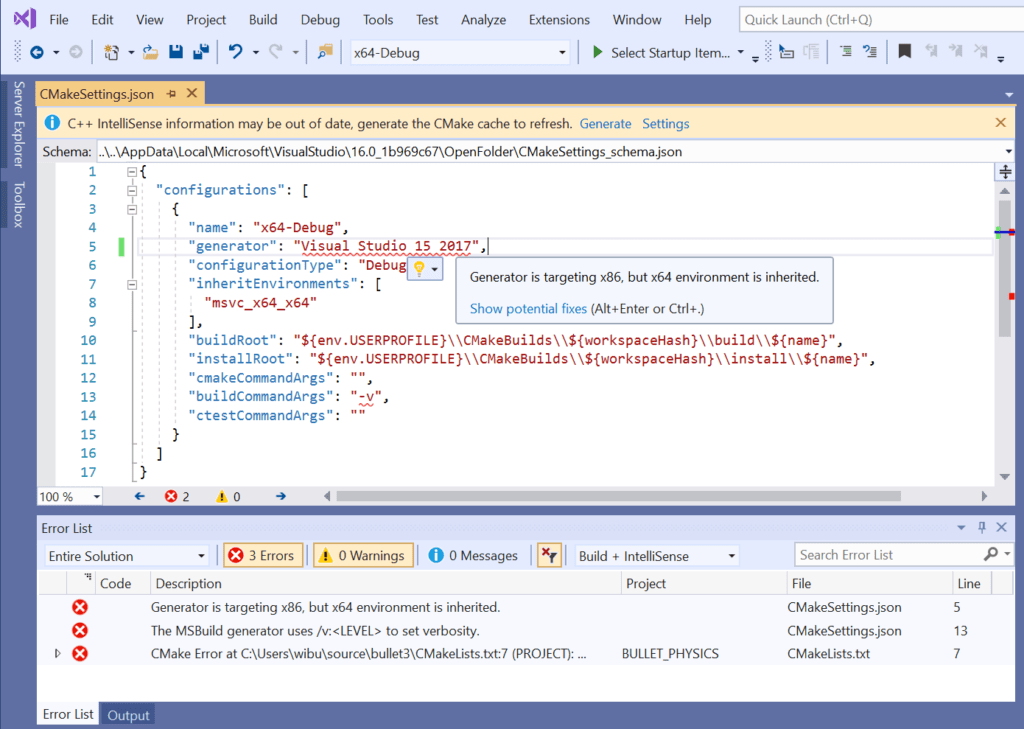Open the Debug menu
This screenshot has width=1024, height=729.
tap(319, 19)
